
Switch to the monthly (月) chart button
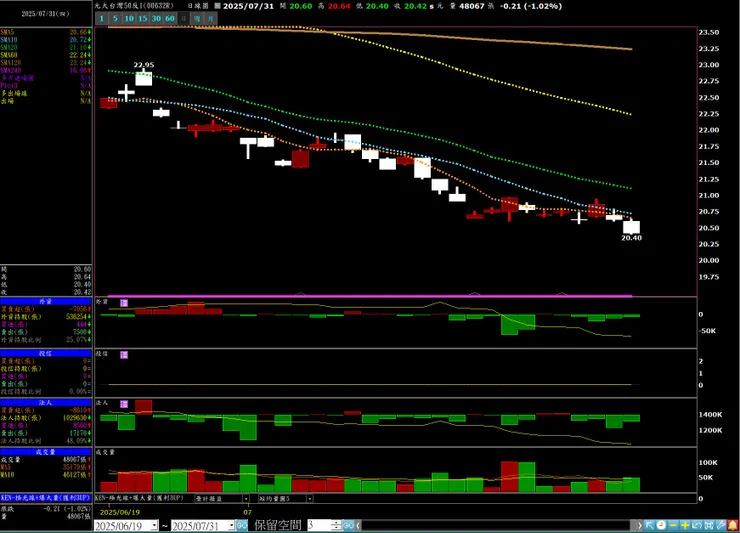(210, 18)
